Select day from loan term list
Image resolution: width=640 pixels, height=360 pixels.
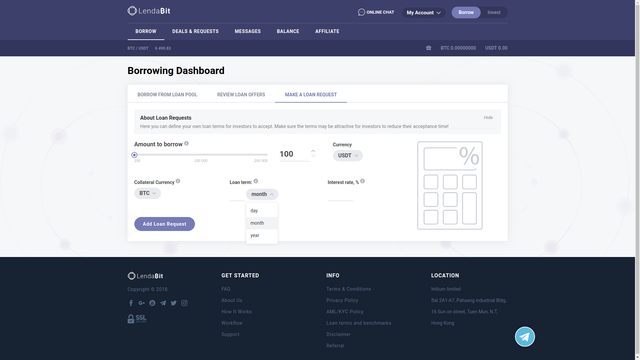[x=262, y=211]
